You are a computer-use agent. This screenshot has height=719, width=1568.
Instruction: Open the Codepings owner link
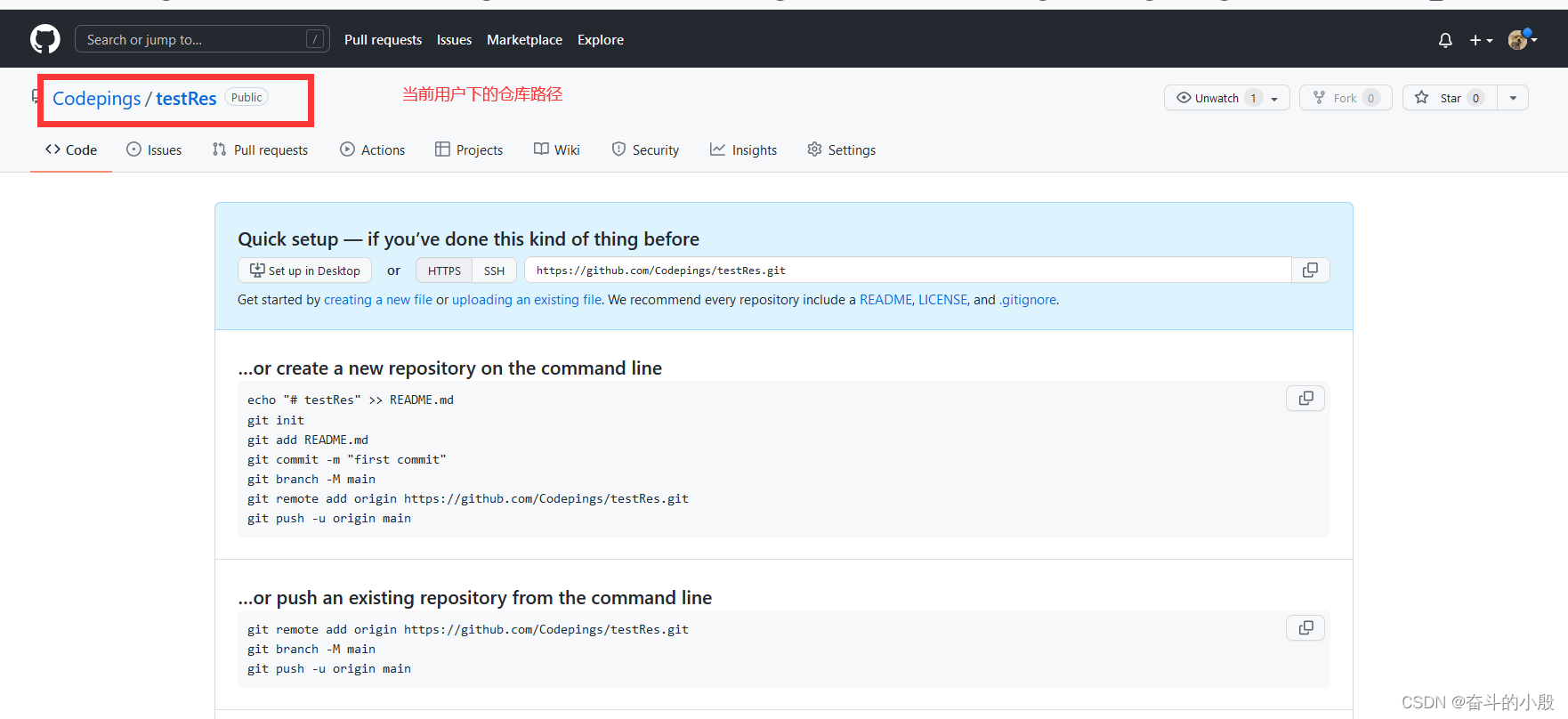pyautogui.click(x=96, y=99)
